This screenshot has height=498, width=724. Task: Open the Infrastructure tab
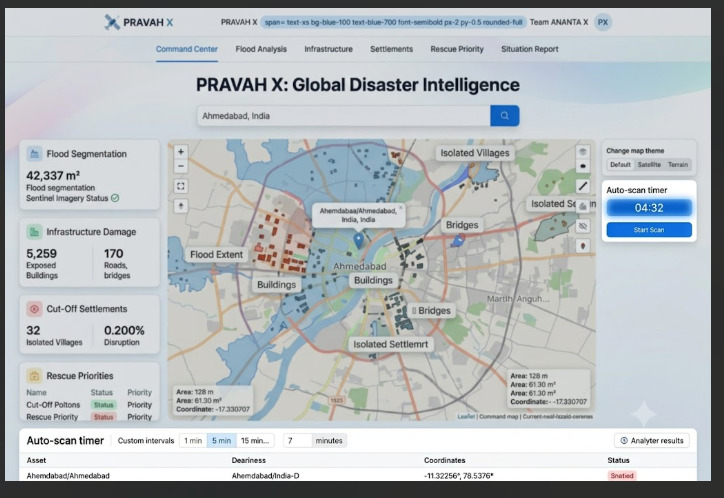pos(328,49)
